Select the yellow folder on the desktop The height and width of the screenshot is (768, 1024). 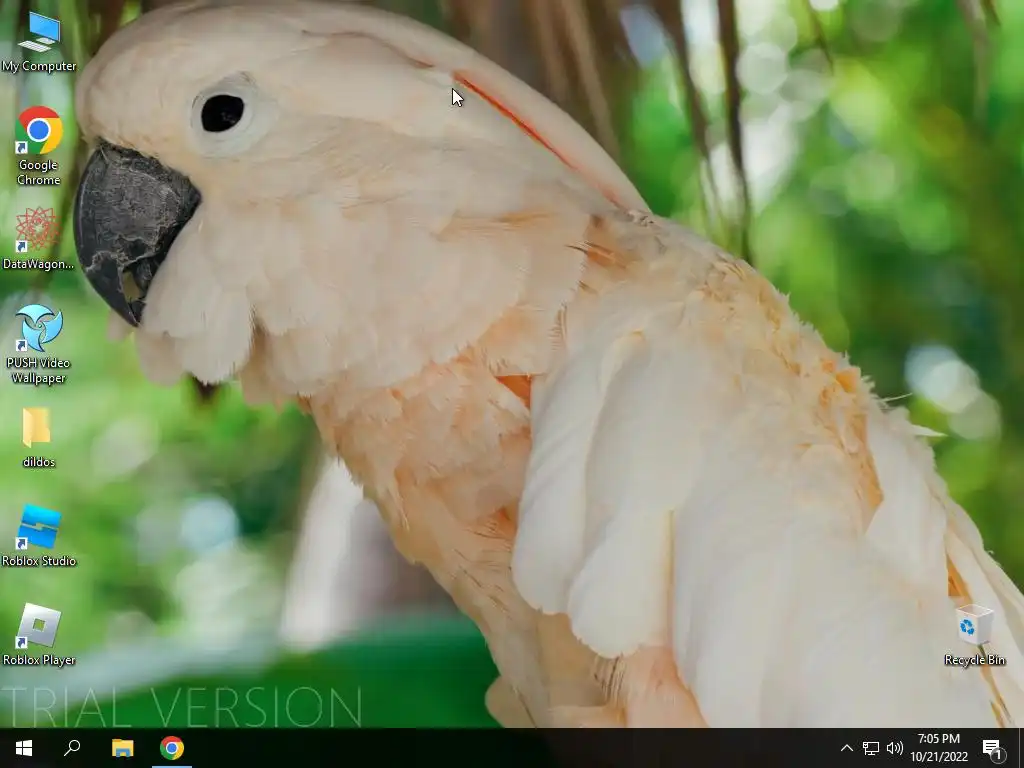pyautogui.click(x=39, y=437)
